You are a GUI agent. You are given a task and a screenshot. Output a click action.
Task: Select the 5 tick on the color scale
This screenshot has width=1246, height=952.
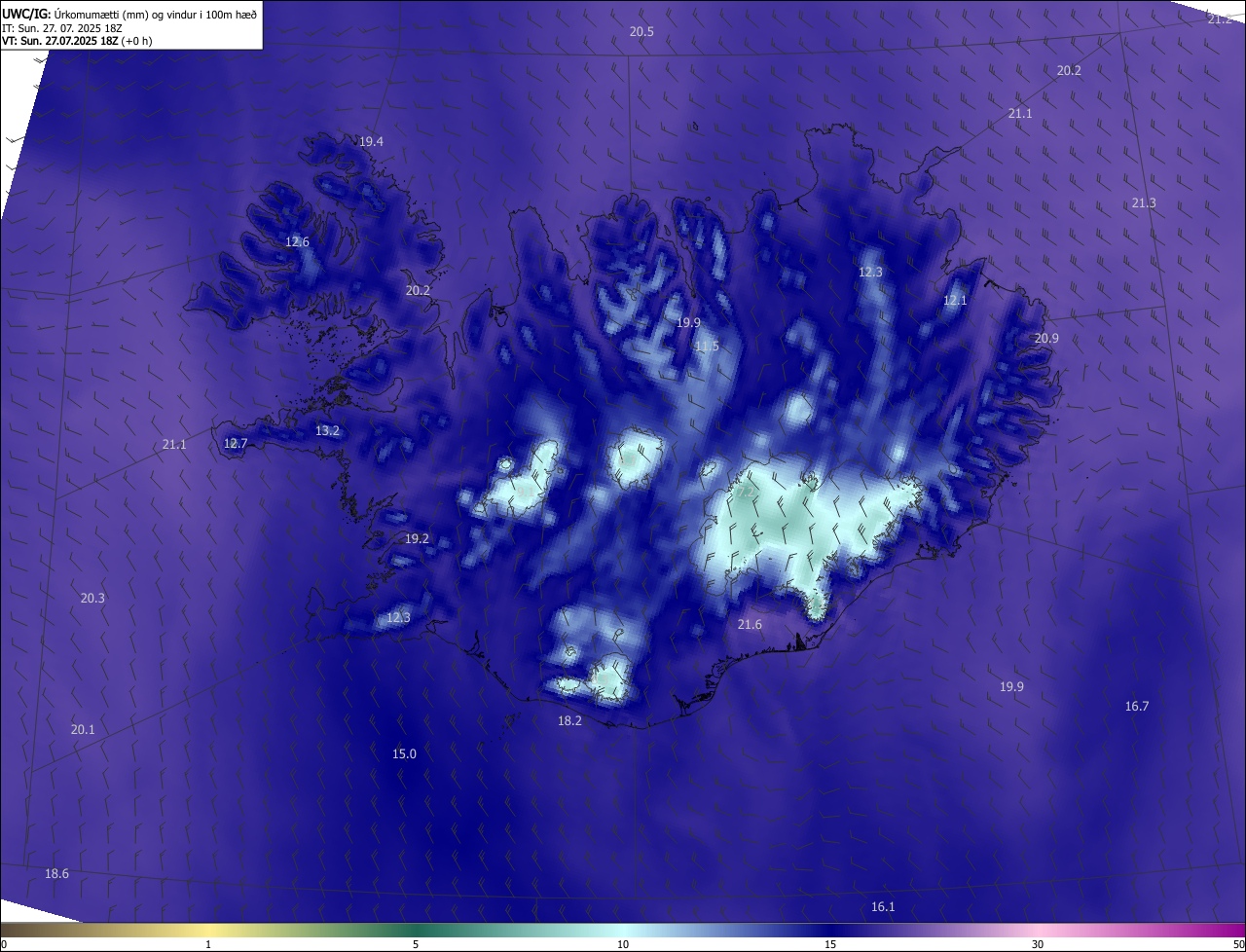coord(416,944)
